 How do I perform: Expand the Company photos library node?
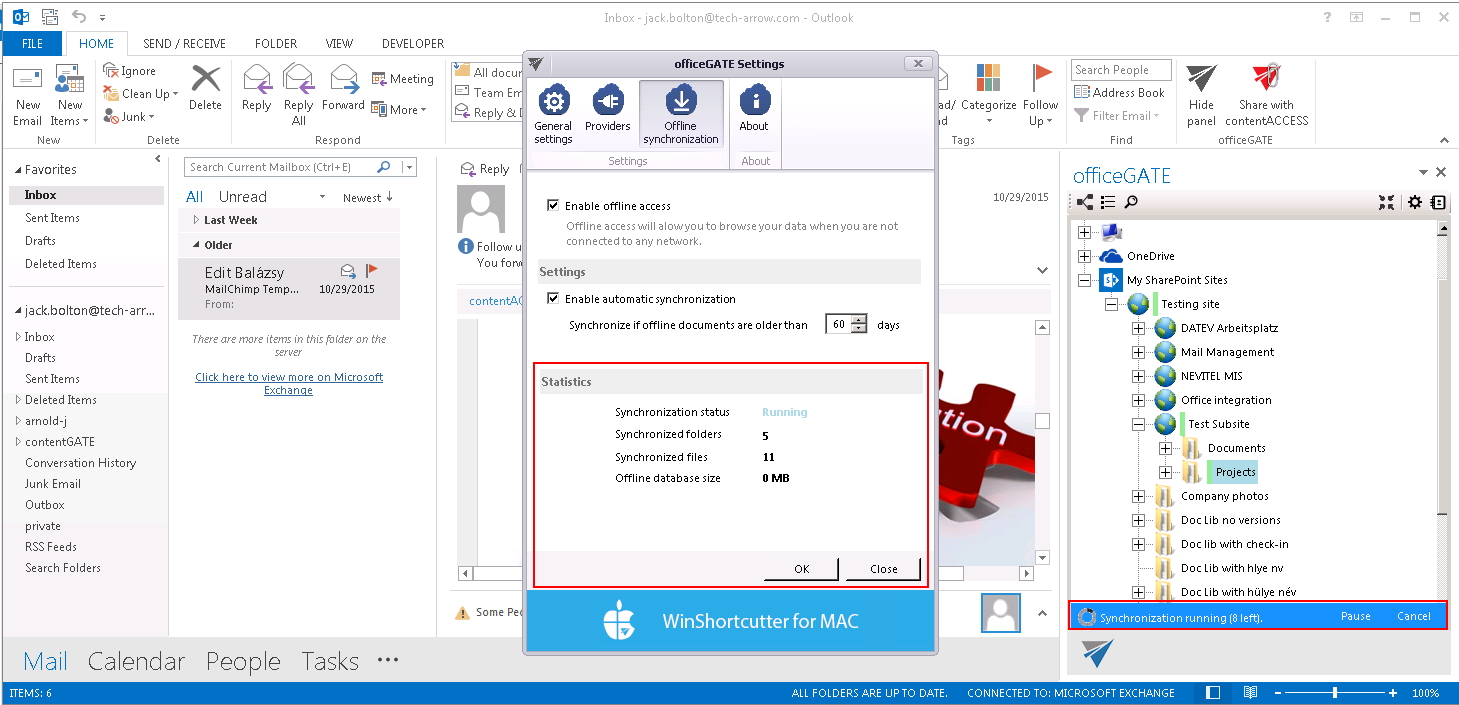(1138, 496)
